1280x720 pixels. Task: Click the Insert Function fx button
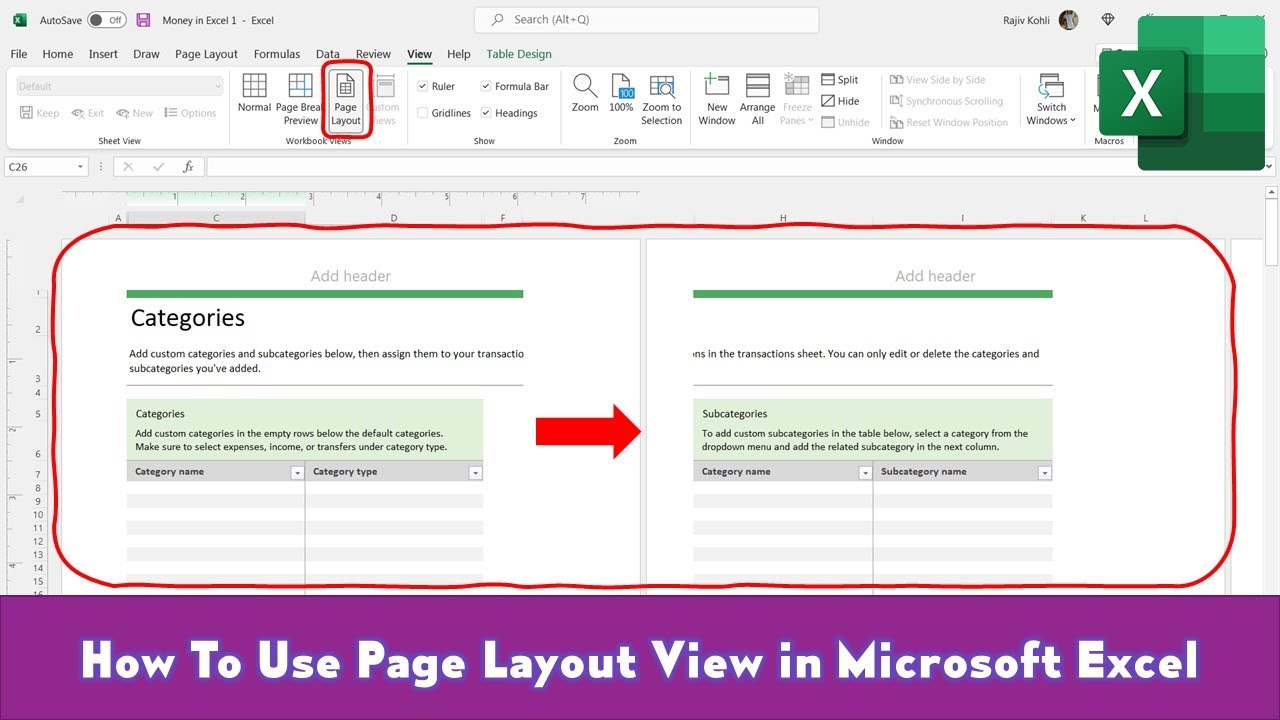tap(188, 167)
